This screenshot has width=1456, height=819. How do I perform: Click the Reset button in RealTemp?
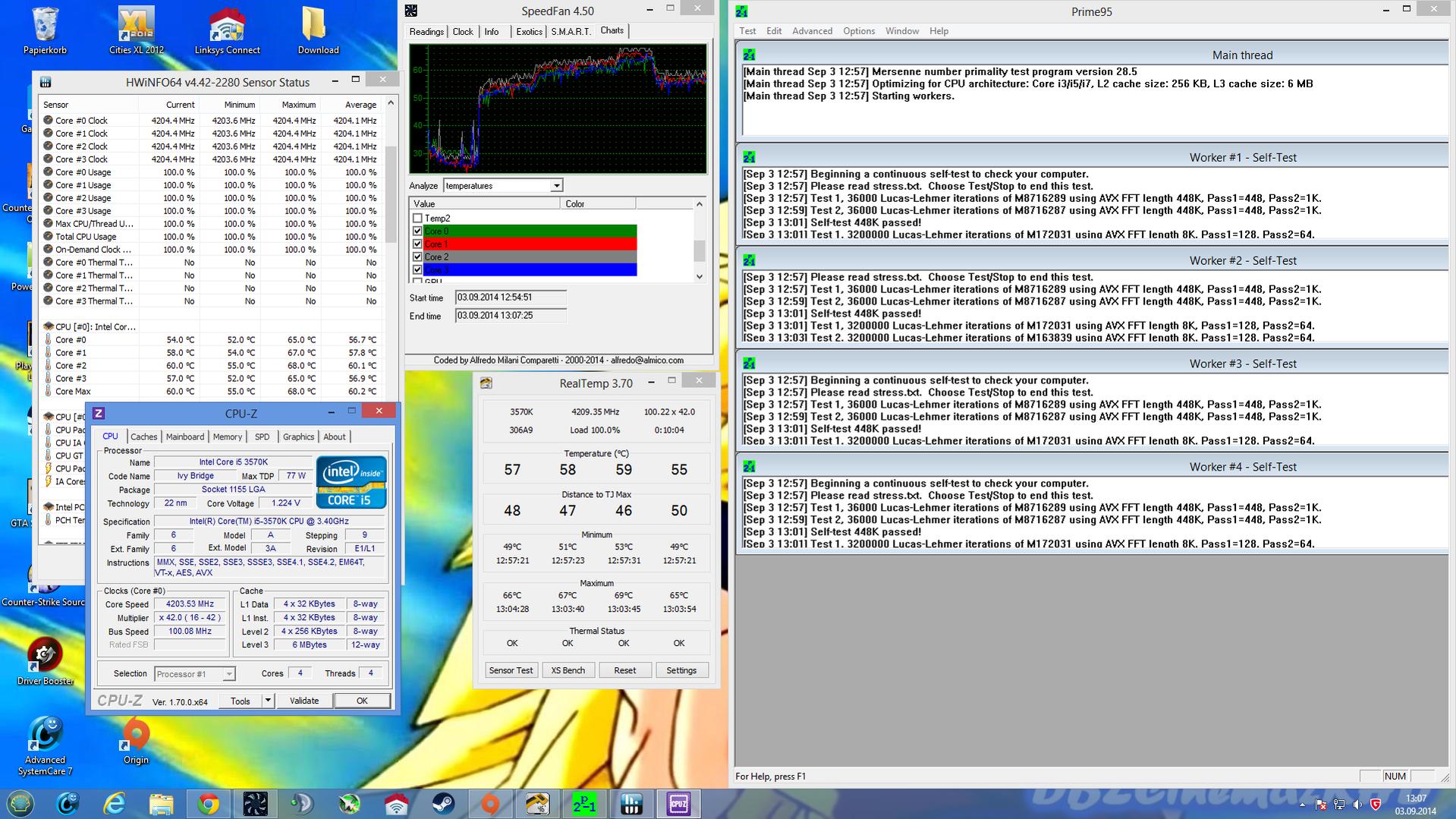[x=625, y=670]
